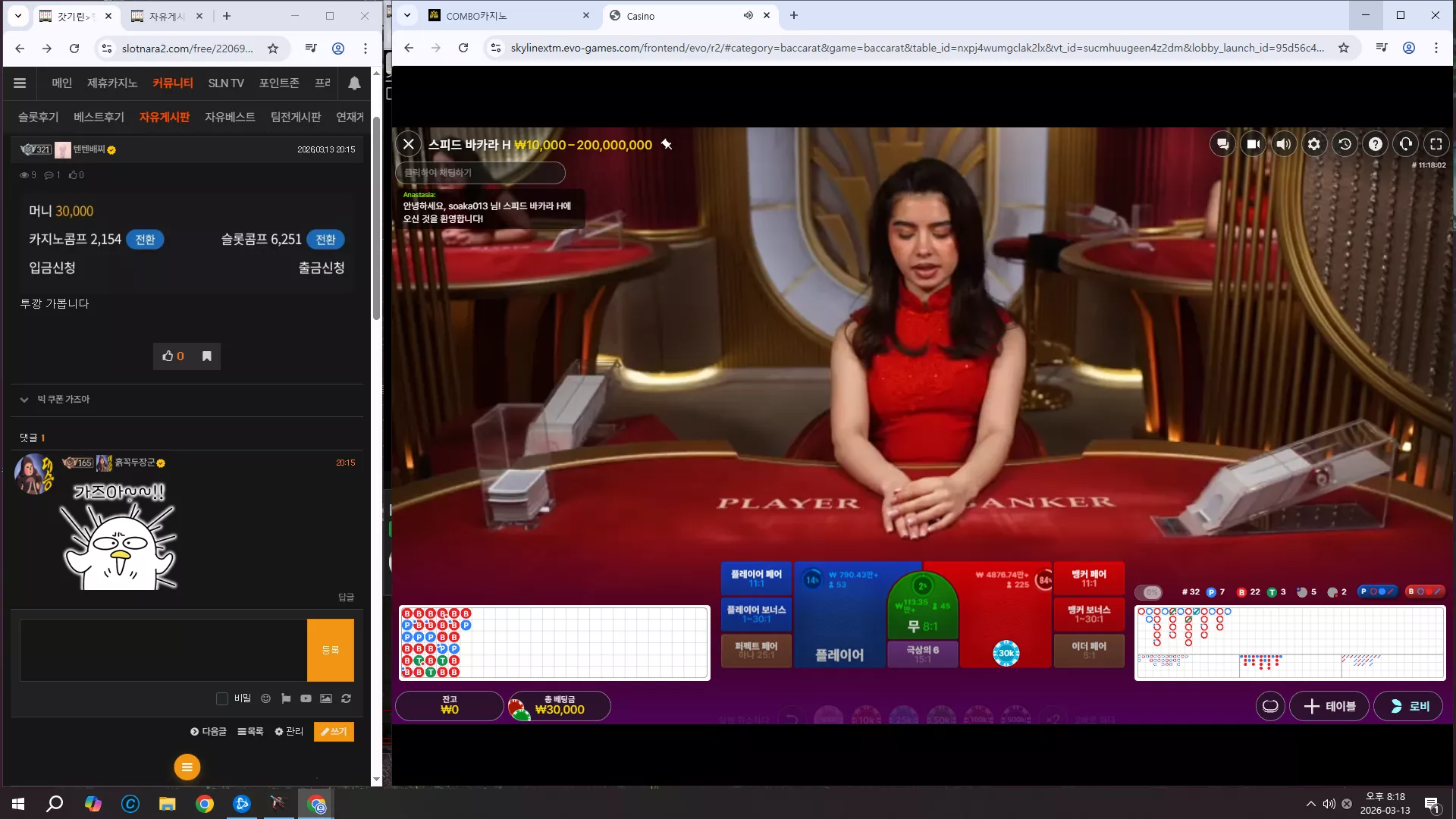Click the 등록 submit comment button

click(x=331, y=651)
